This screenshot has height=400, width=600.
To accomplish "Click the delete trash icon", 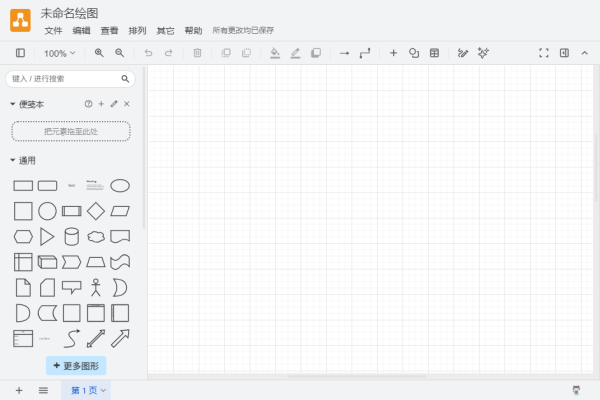I will coord(197,53).
